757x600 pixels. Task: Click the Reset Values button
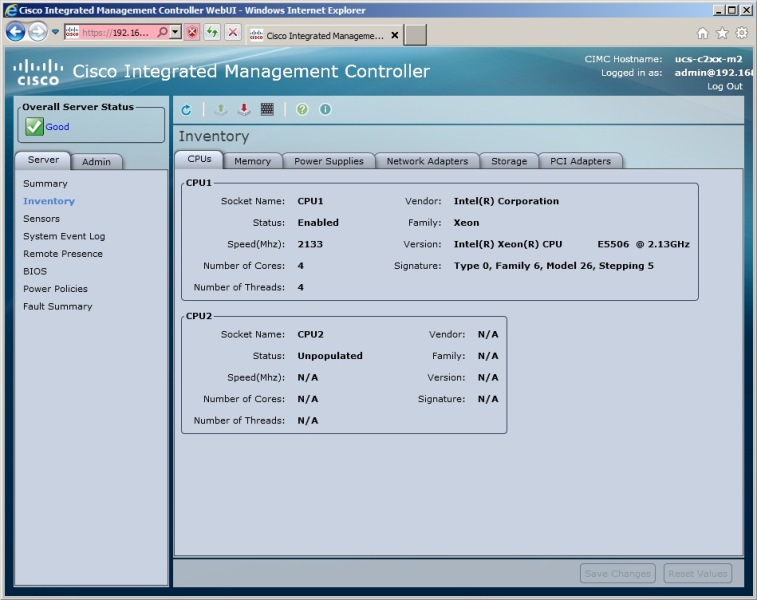point(698,573)
